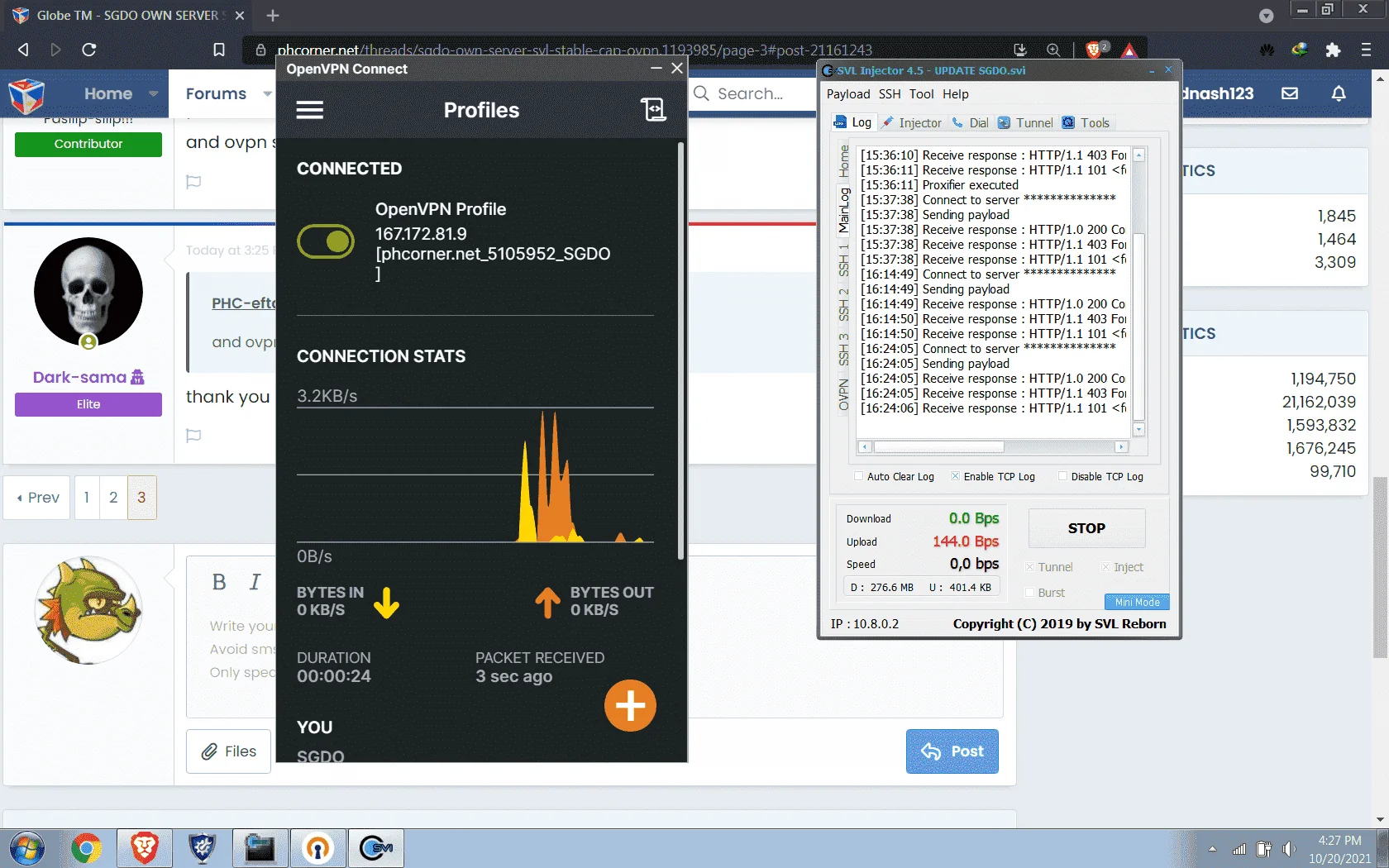Screen dimensions: 1389x868
Task: Click the Post reply button
Action: coord(952,751)
